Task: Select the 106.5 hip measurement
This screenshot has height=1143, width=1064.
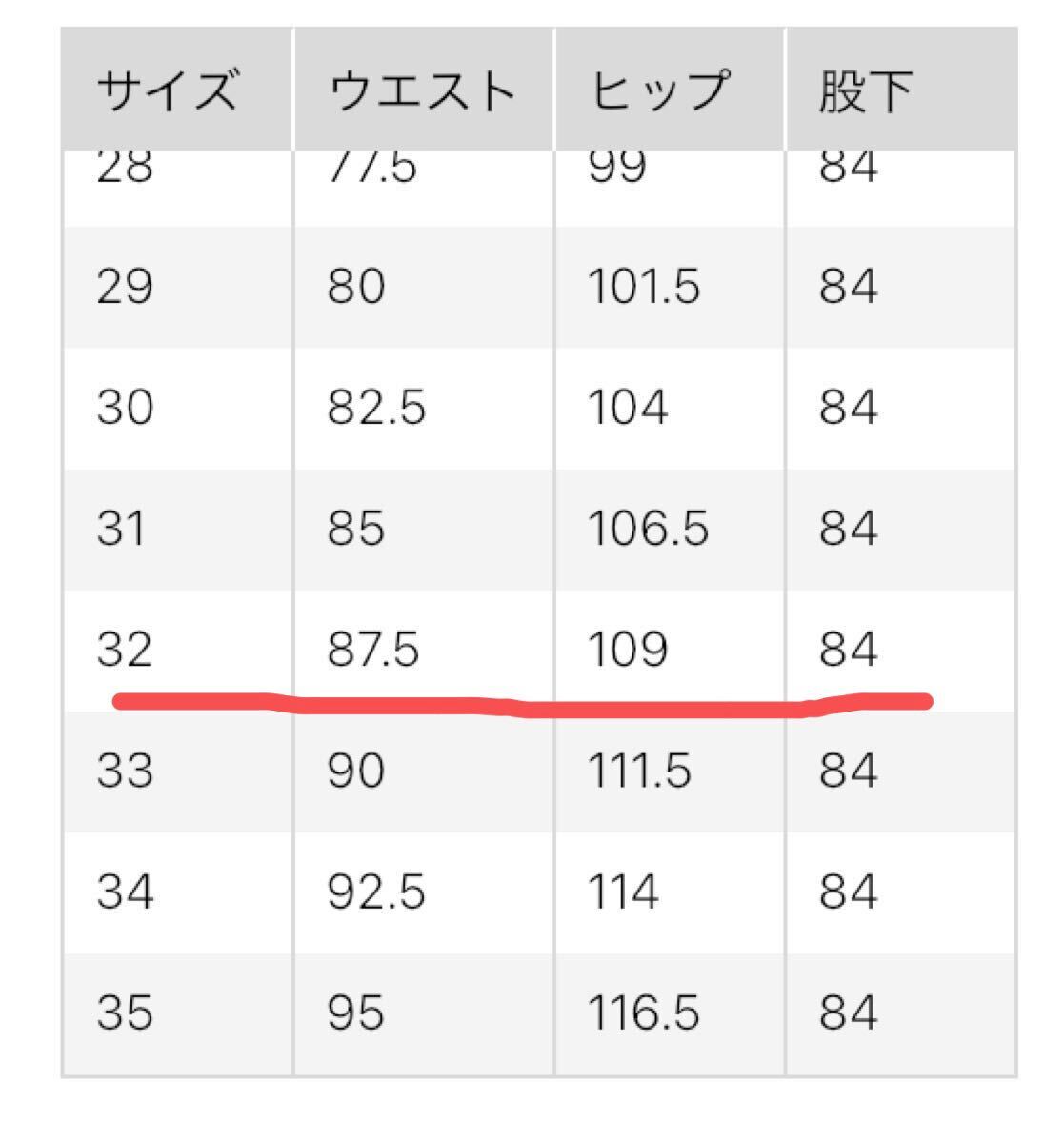Action: coord(648,528)
